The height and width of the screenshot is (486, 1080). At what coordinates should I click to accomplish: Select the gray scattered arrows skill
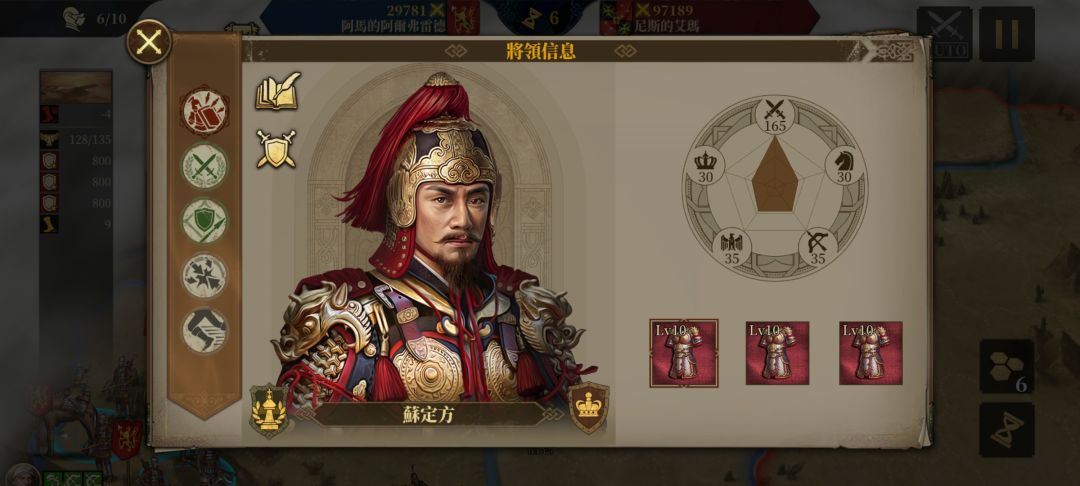coord(205,276)
